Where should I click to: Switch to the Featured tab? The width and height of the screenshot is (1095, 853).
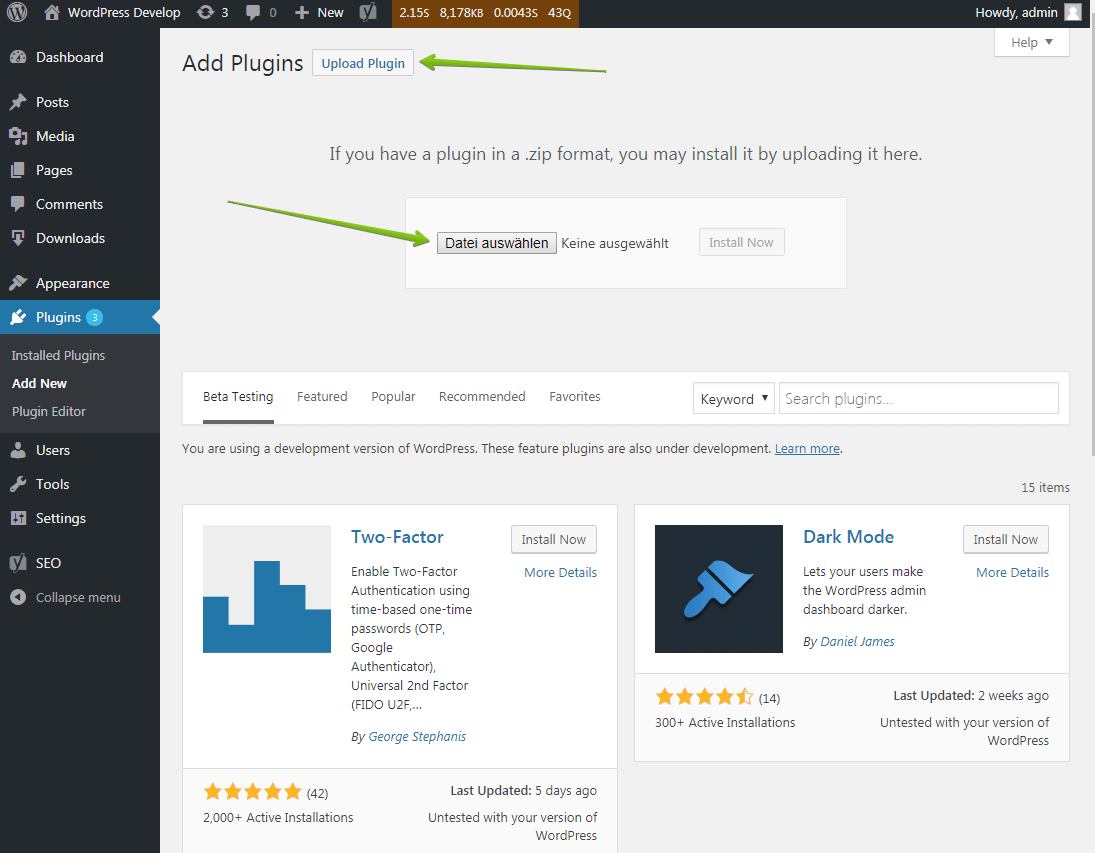point(322,397)
